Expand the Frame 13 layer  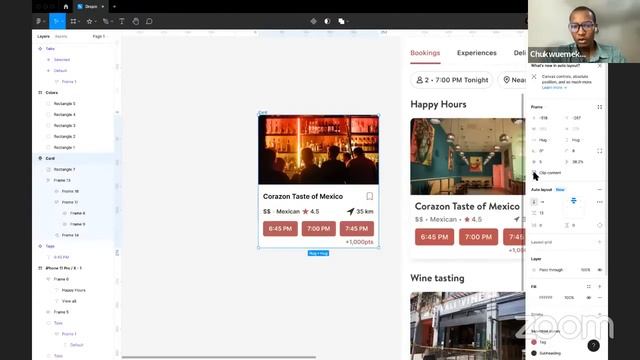click(x=48, y=180)
